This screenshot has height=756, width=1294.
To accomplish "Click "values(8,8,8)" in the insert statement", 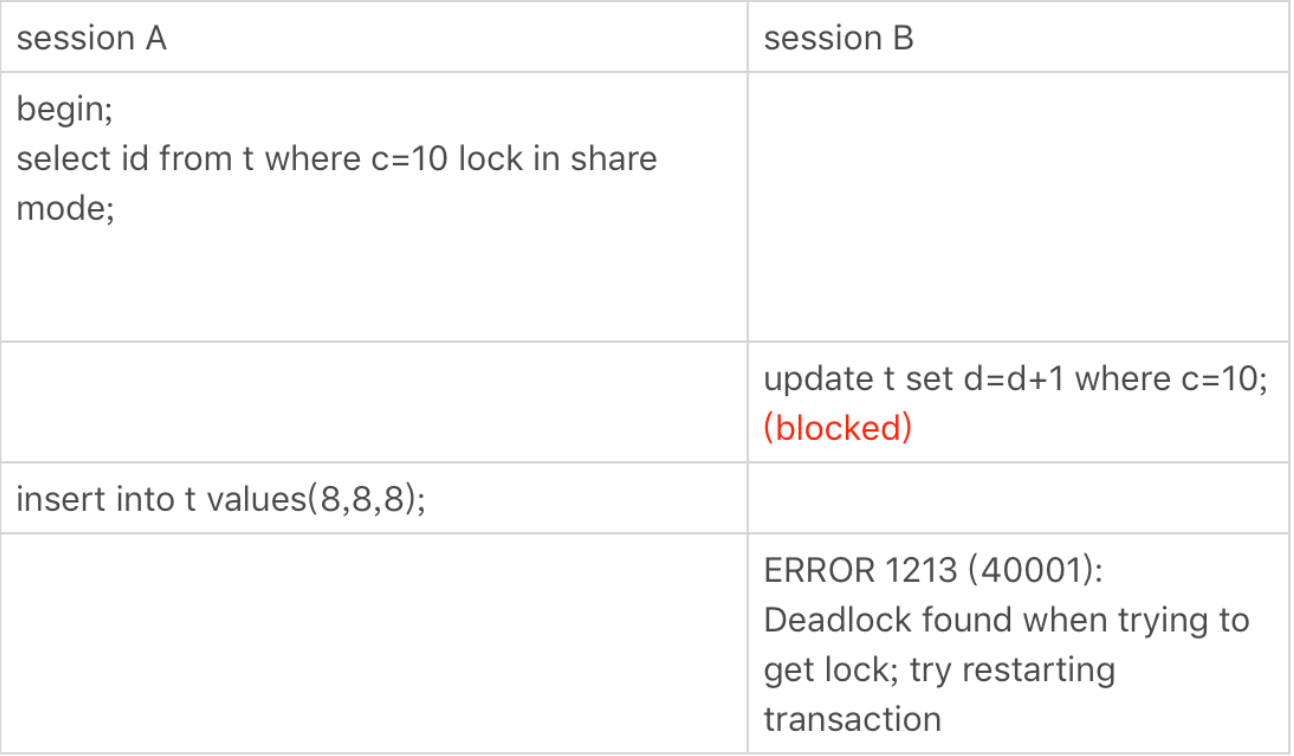I will [315, 498].
